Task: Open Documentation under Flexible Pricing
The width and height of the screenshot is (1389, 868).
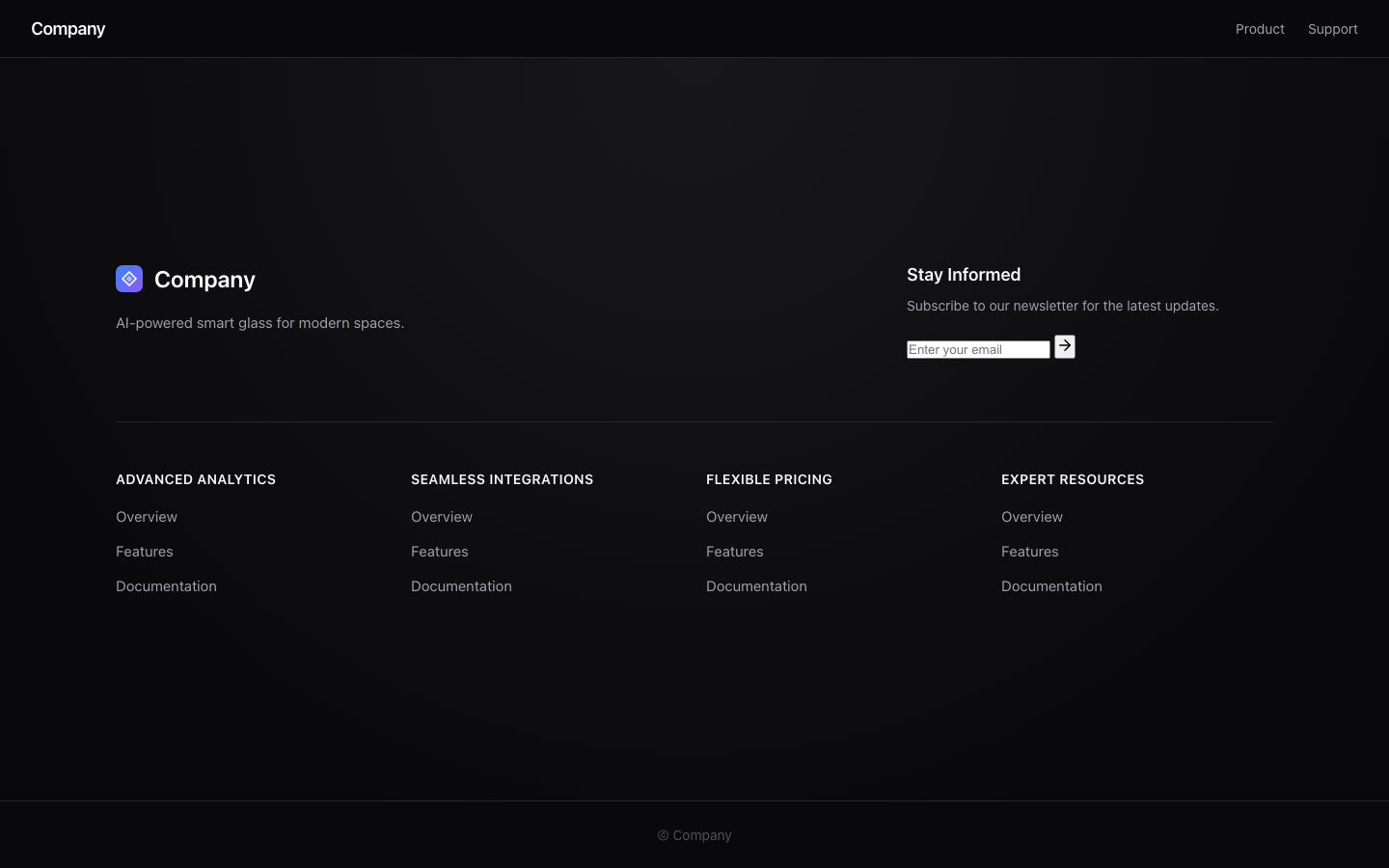Action: tap(756, 586)
